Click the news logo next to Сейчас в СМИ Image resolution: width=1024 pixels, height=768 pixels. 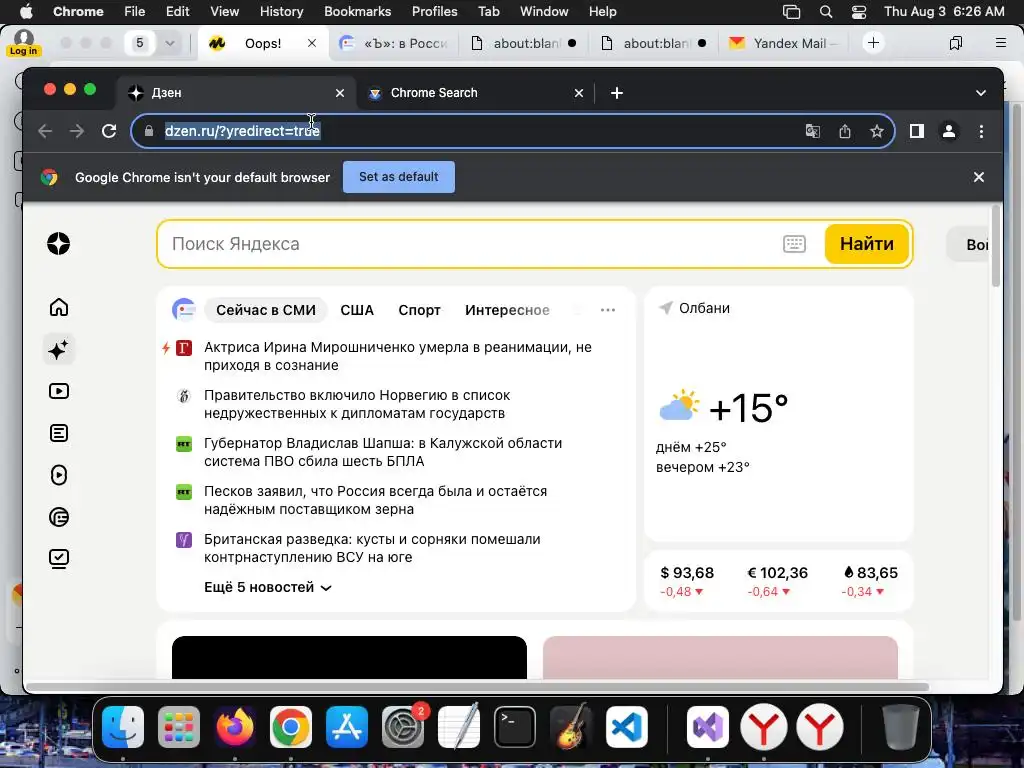[x=184, y=310]
